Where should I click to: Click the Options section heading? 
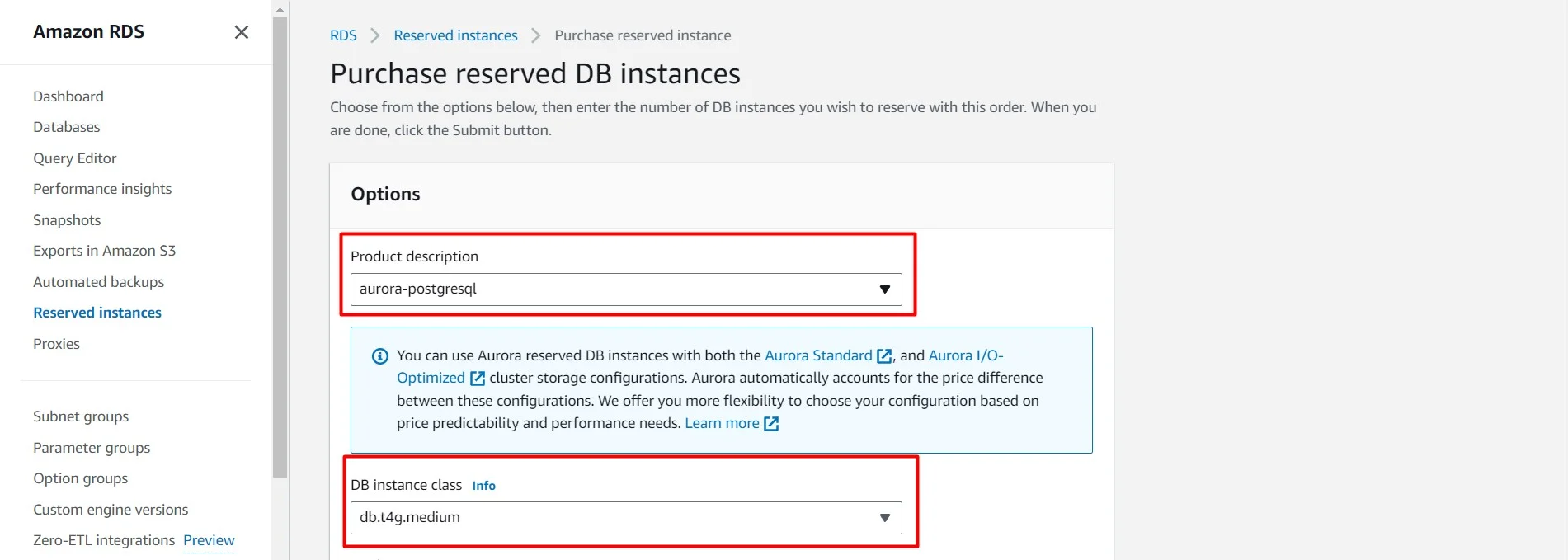coord(385,194)
